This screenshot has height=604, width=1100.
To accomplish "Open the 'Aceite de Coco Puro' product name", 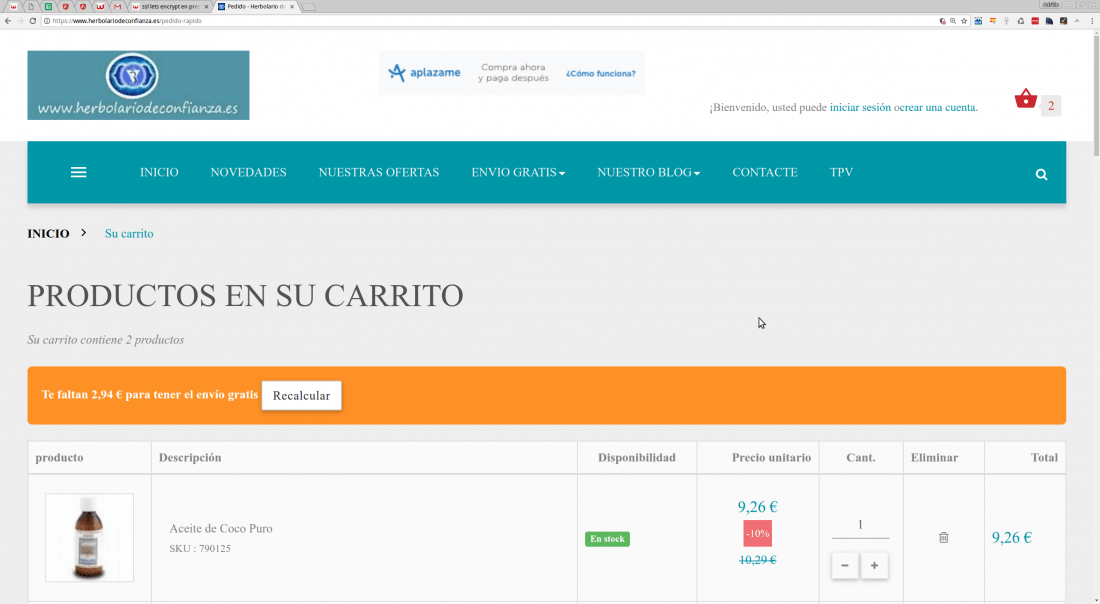I will tap(221, 529).
